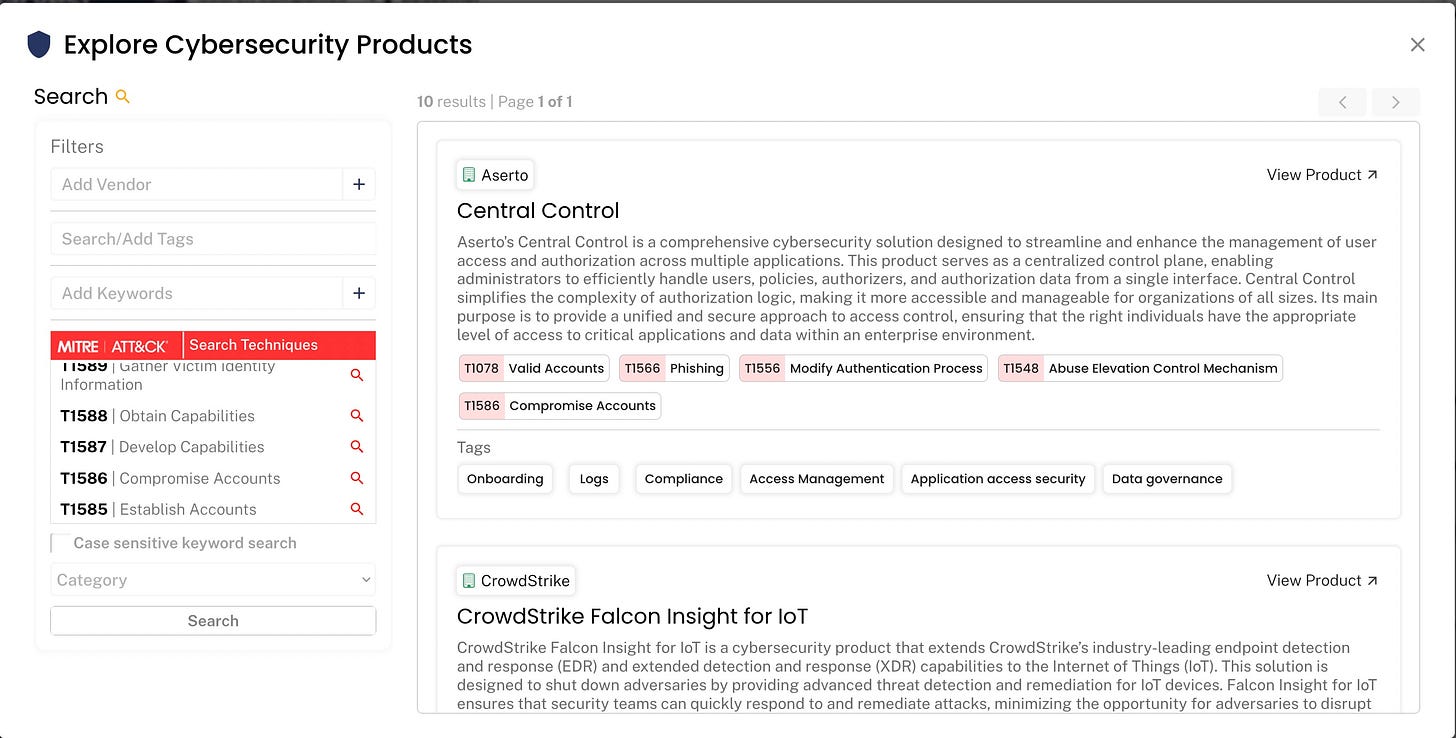Click the MITRE ATT&CK Search Techniques banner
The image size is (1456, 738).
(x=213, y=345)
